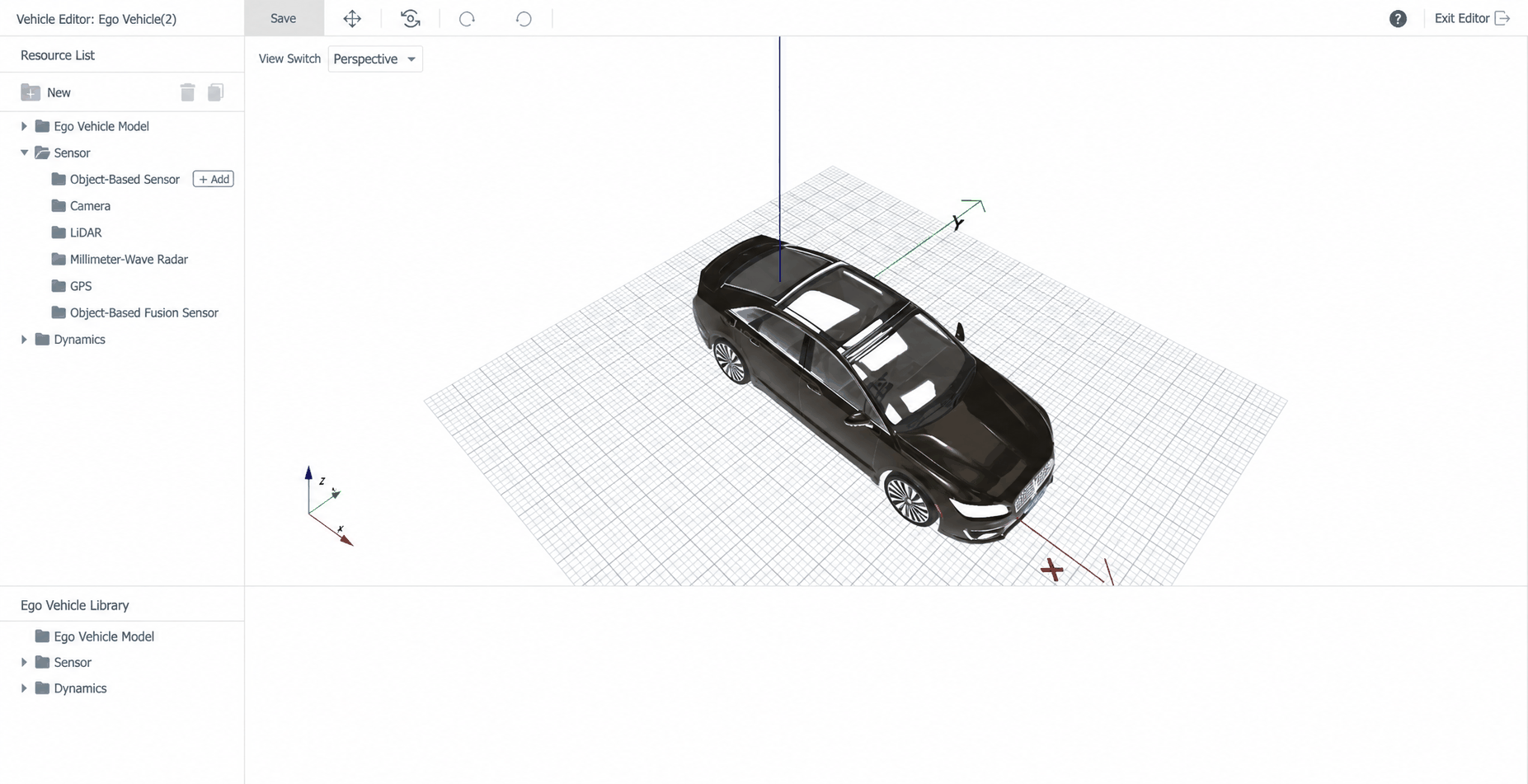Viewport: 1528px width, 784px height.
Task: Select Object-Based Sensor folder
Action: point(115,179)
